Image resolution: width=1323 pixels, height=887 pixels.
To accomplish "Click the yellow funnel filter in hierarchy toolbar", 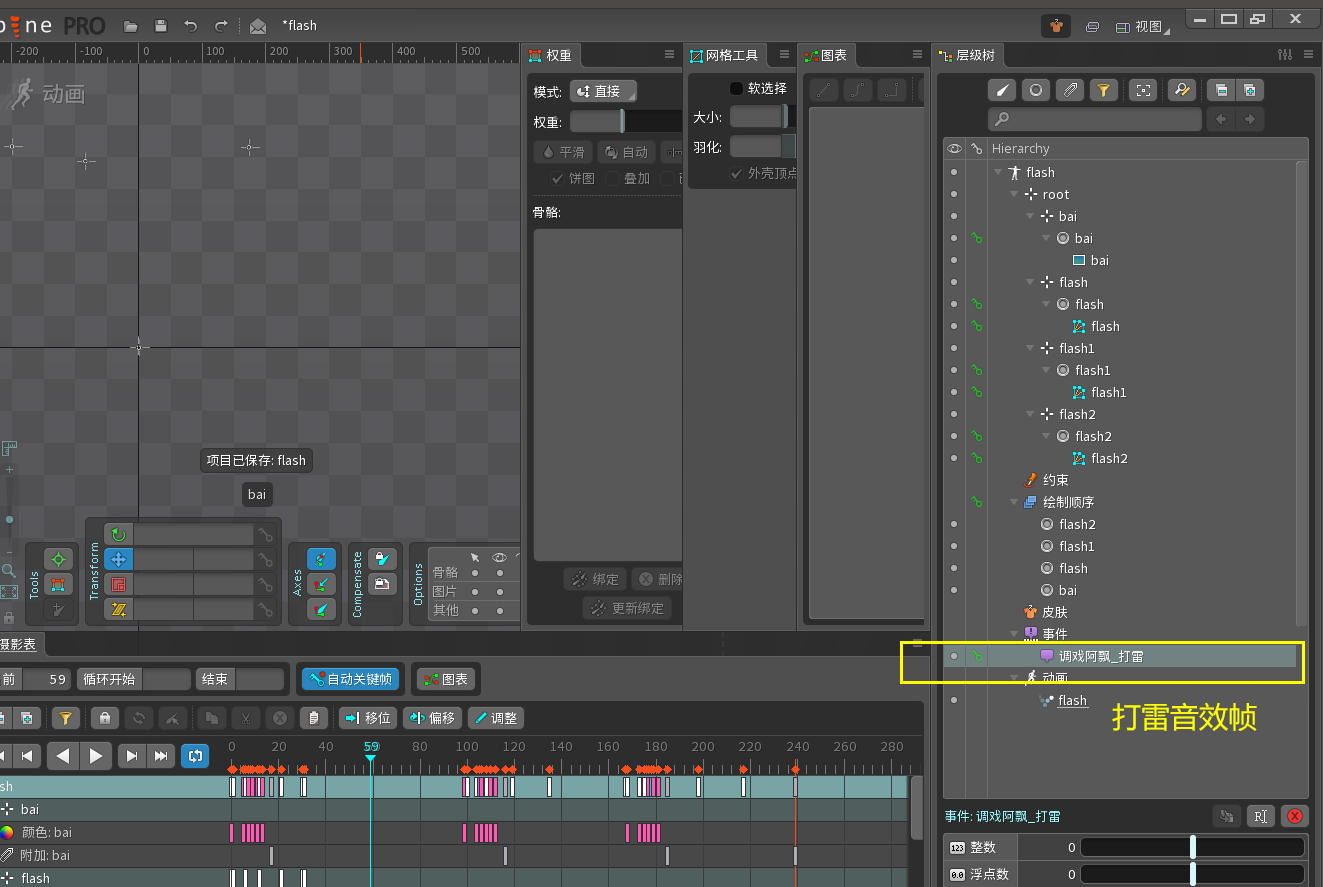I will [1103, 90].
